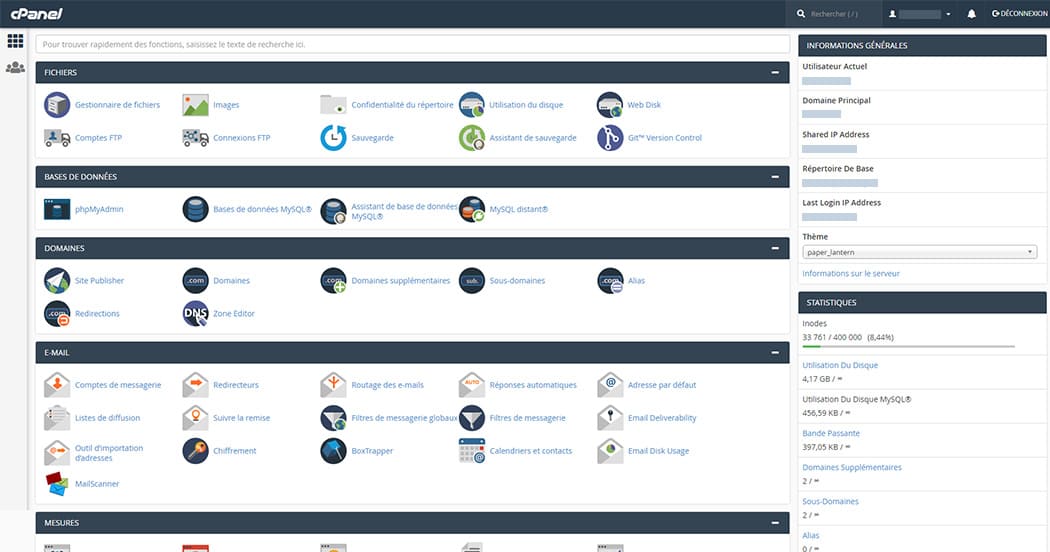The image size is (1050, 552).
Task: Open user manager icon in left sidebar
Action: [15, 68]
